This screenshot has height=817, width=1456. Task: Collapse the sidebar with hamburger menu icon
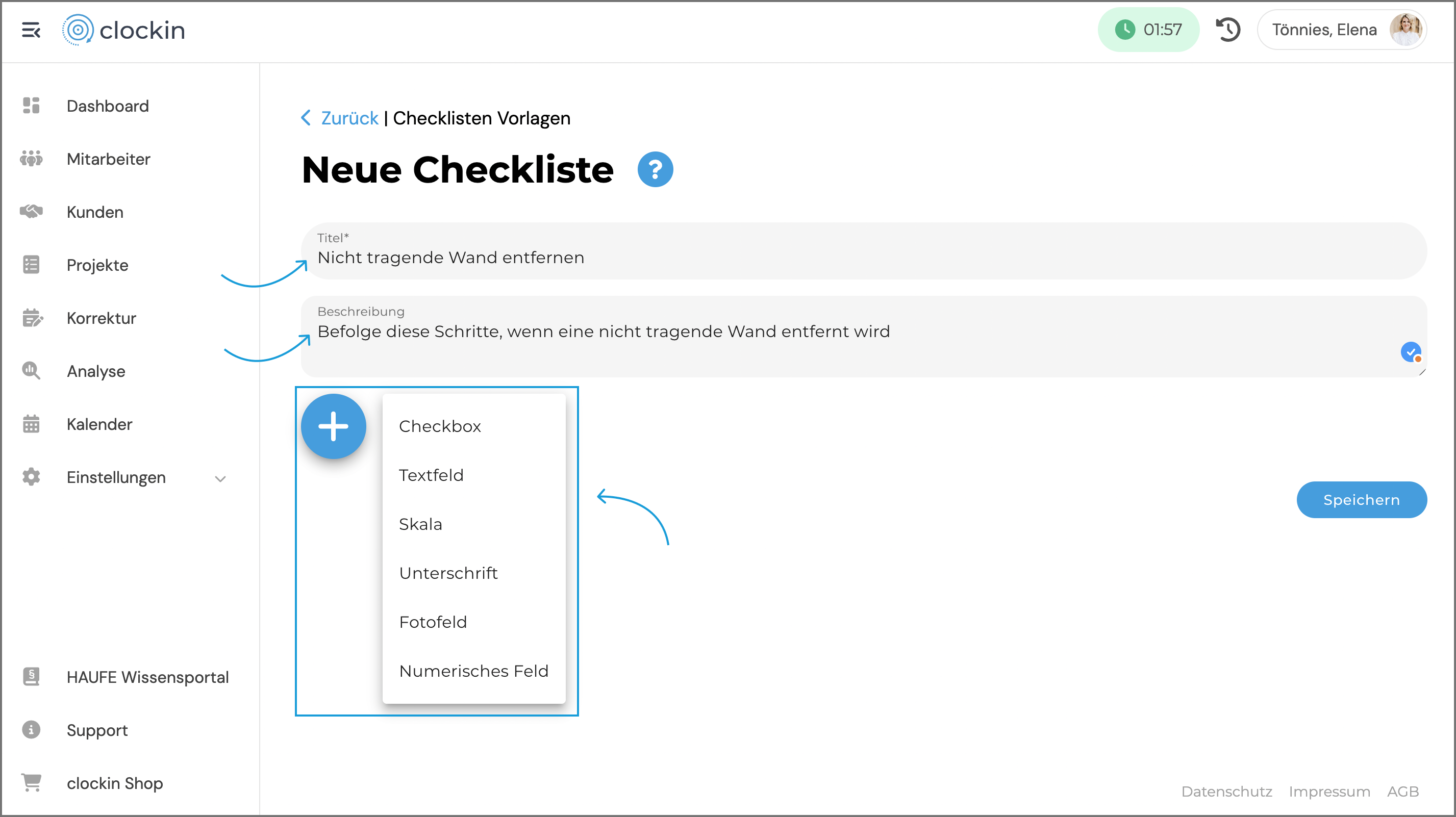[x=31, y=30]
